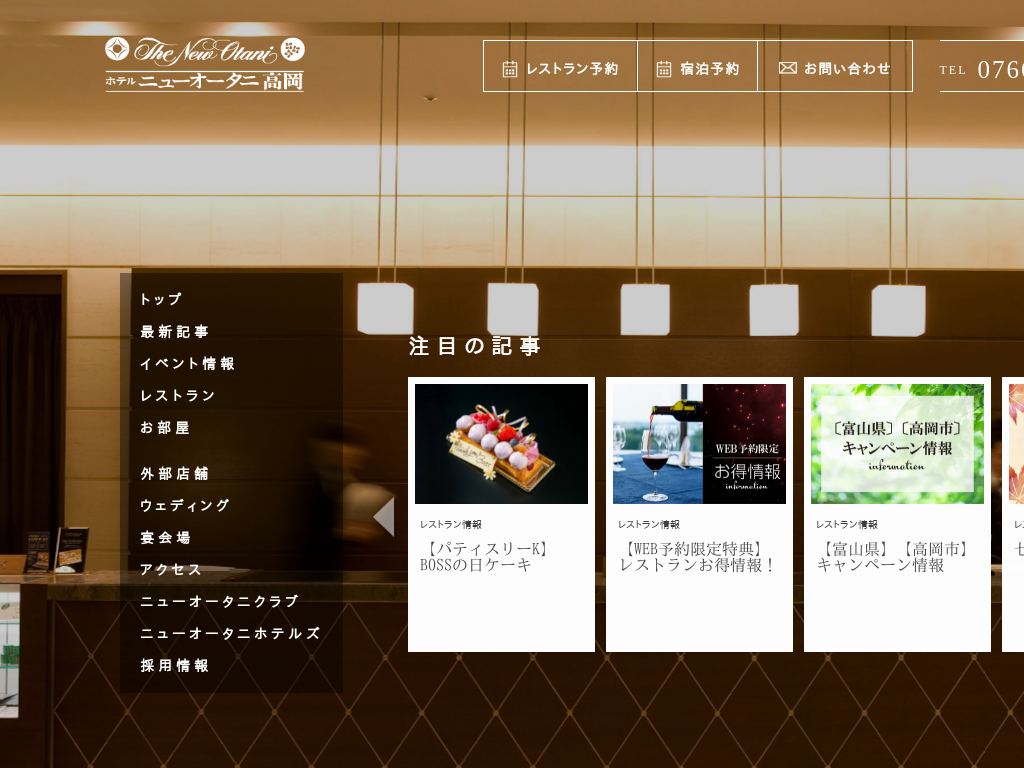Navigate to ウェディング menu item
Viewport: 1024px width, 768px height.
(x=185, y=506)
